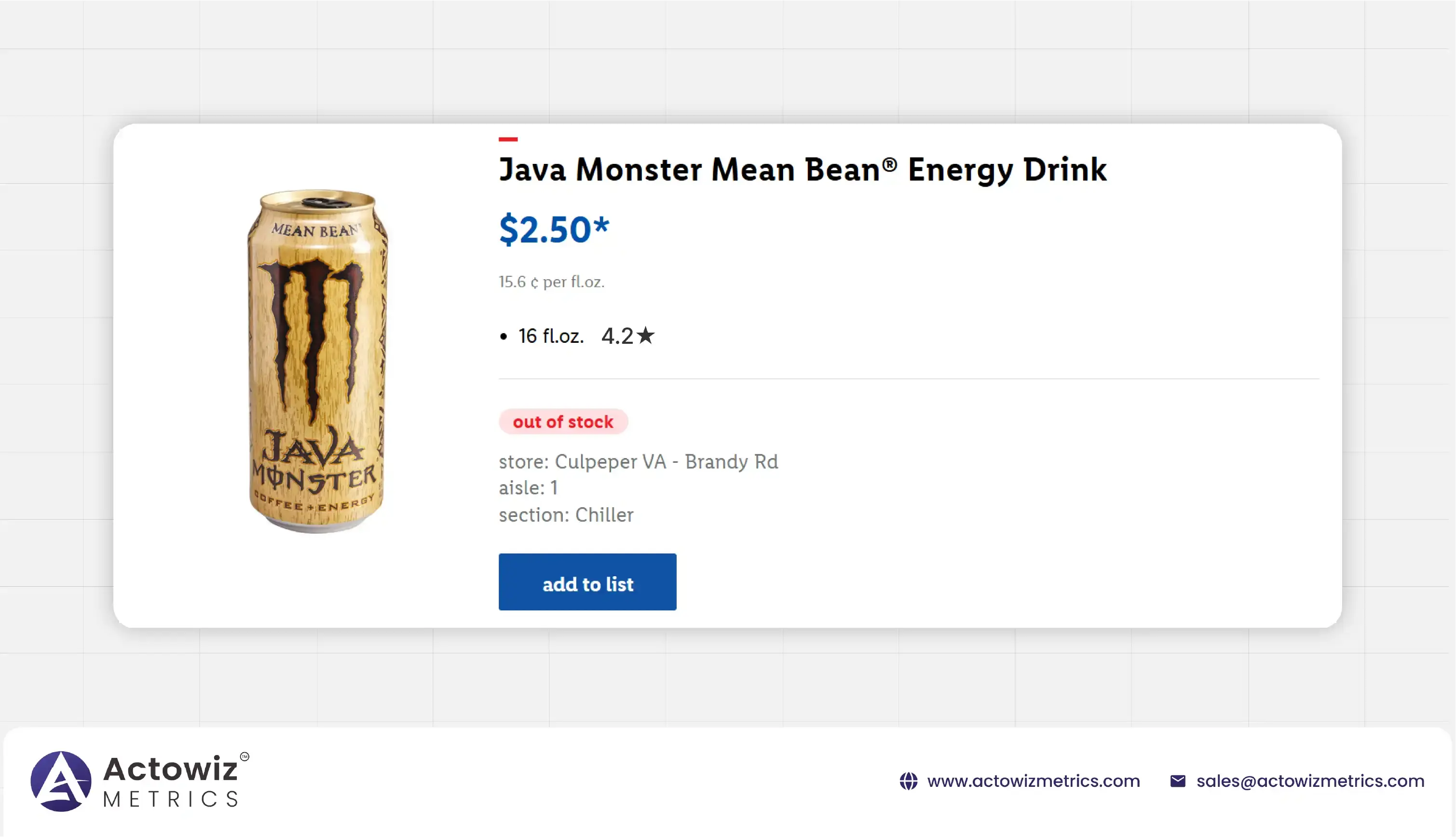Click the Java Monster Mean Bean title

pyautogui.click(x=802, y=170)
